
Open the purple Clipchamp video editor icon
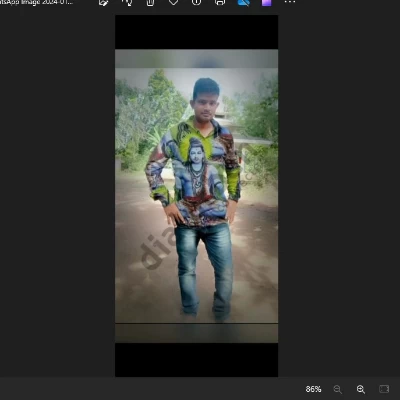point(266,2)
